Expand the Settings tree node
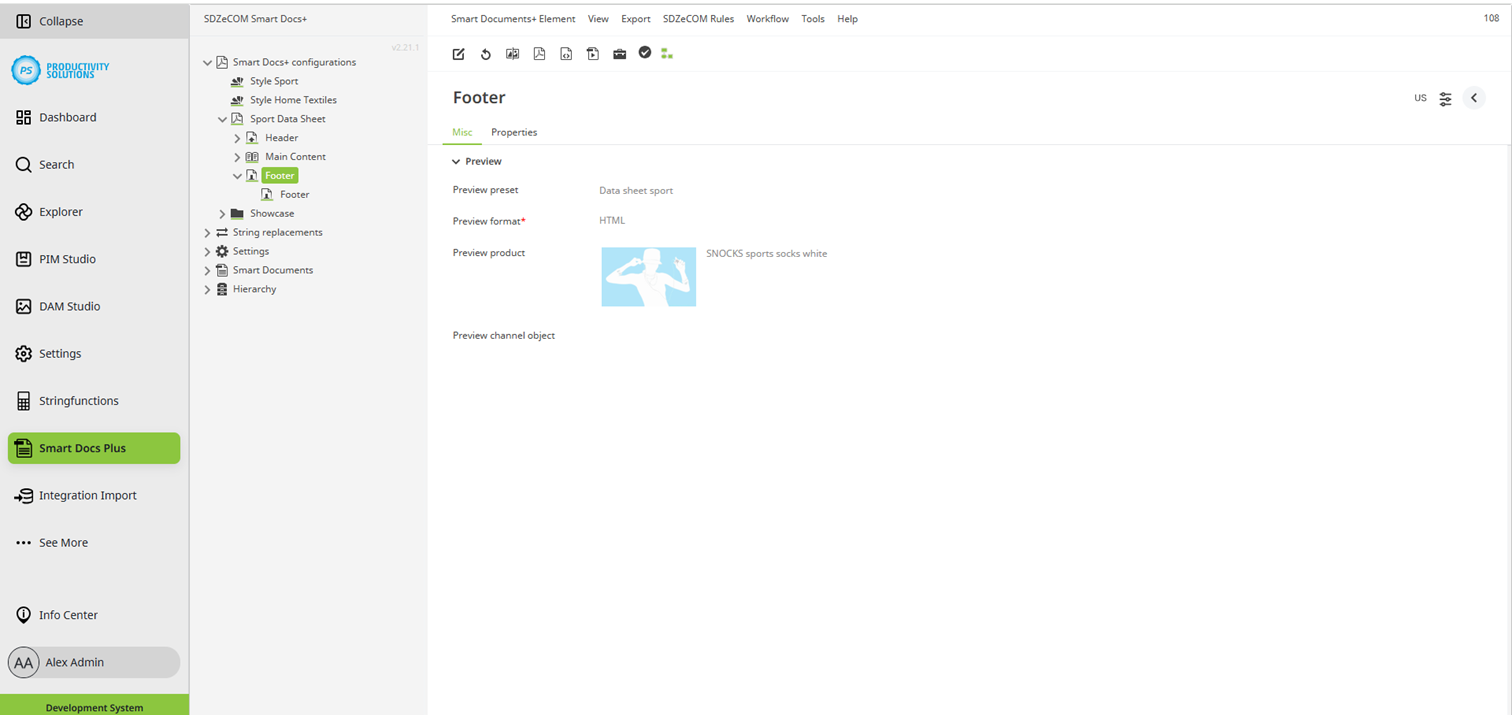This screenshot has height=715, width=1512. click(x=207, y=252)
